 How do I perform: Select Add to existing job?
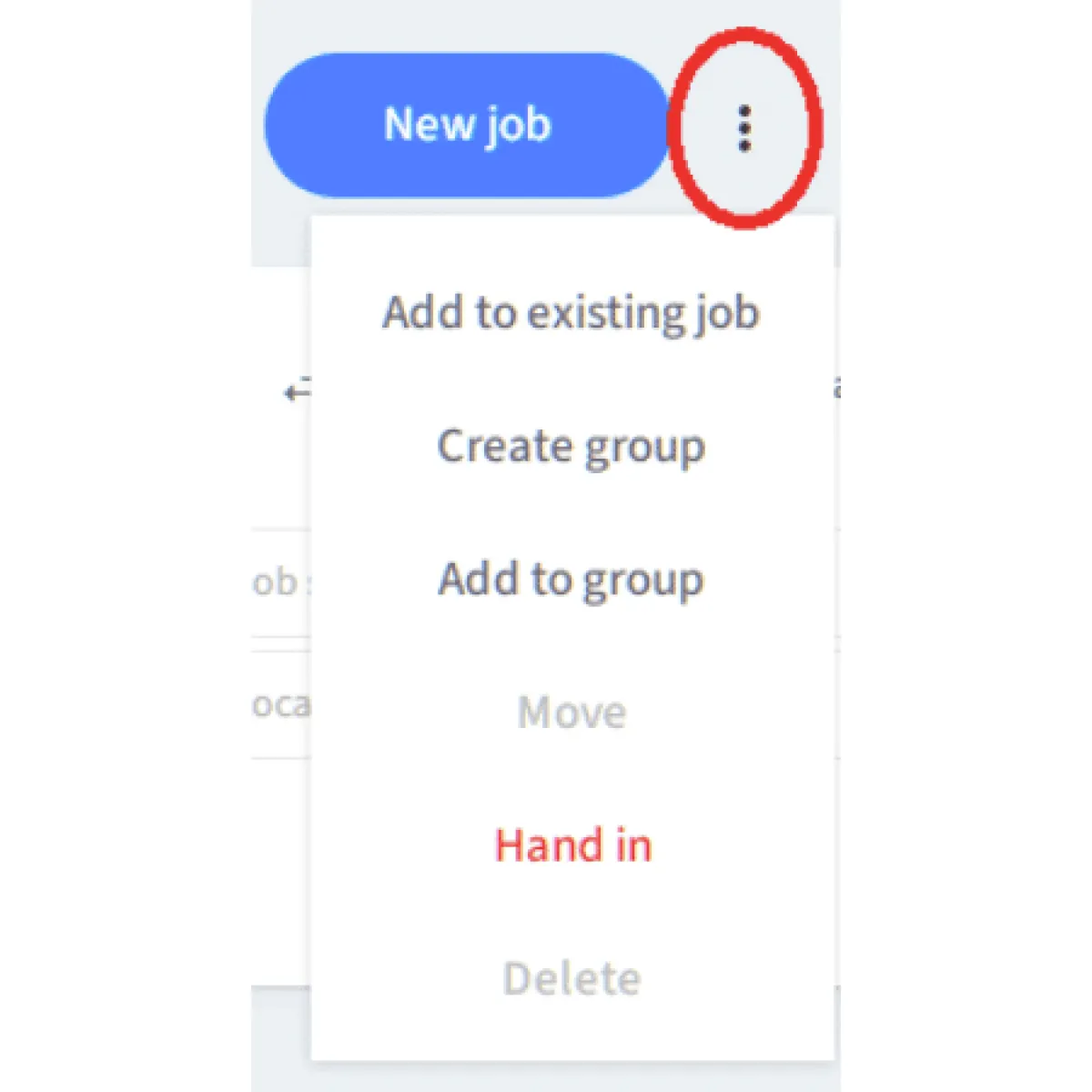(571, 312)
